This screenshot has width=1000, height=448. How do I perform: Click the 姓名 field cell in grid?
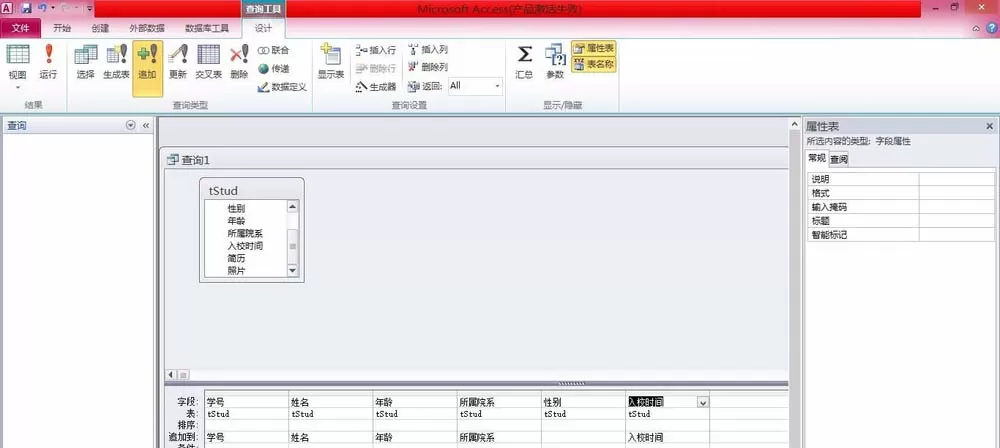[331, 402]
